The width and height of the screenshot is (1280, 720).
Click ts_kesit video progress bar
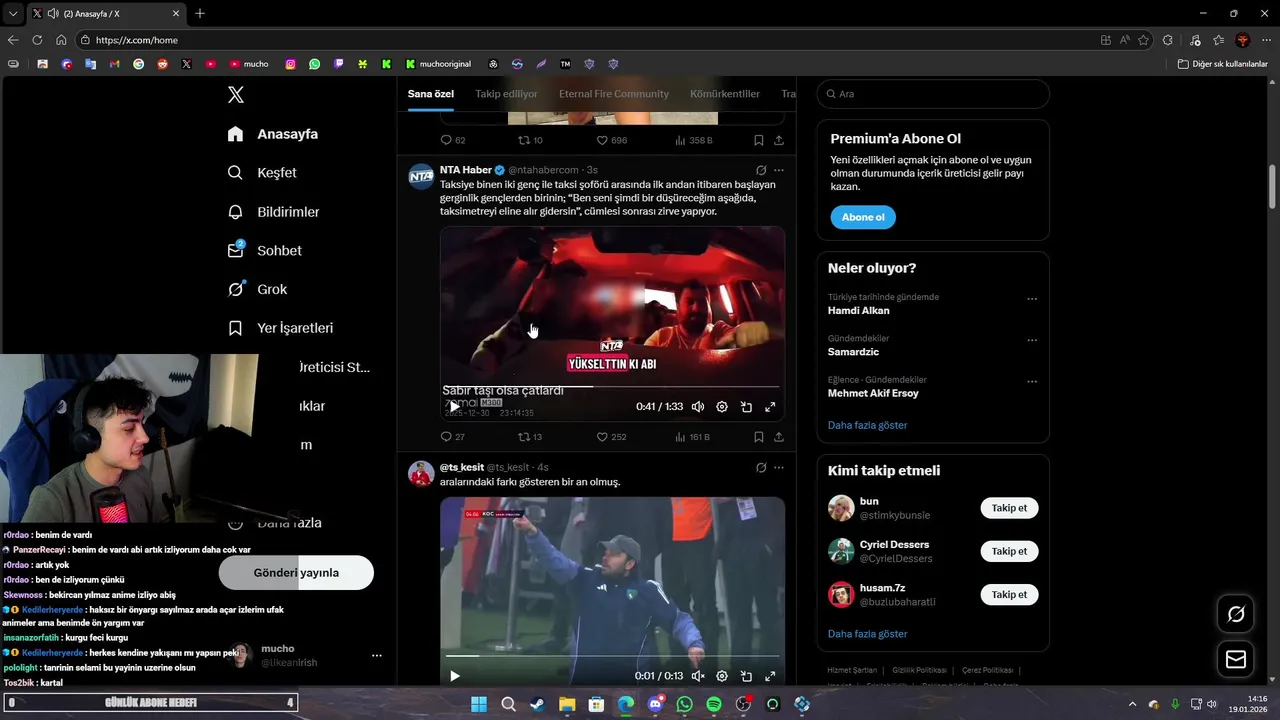point(612,656)
